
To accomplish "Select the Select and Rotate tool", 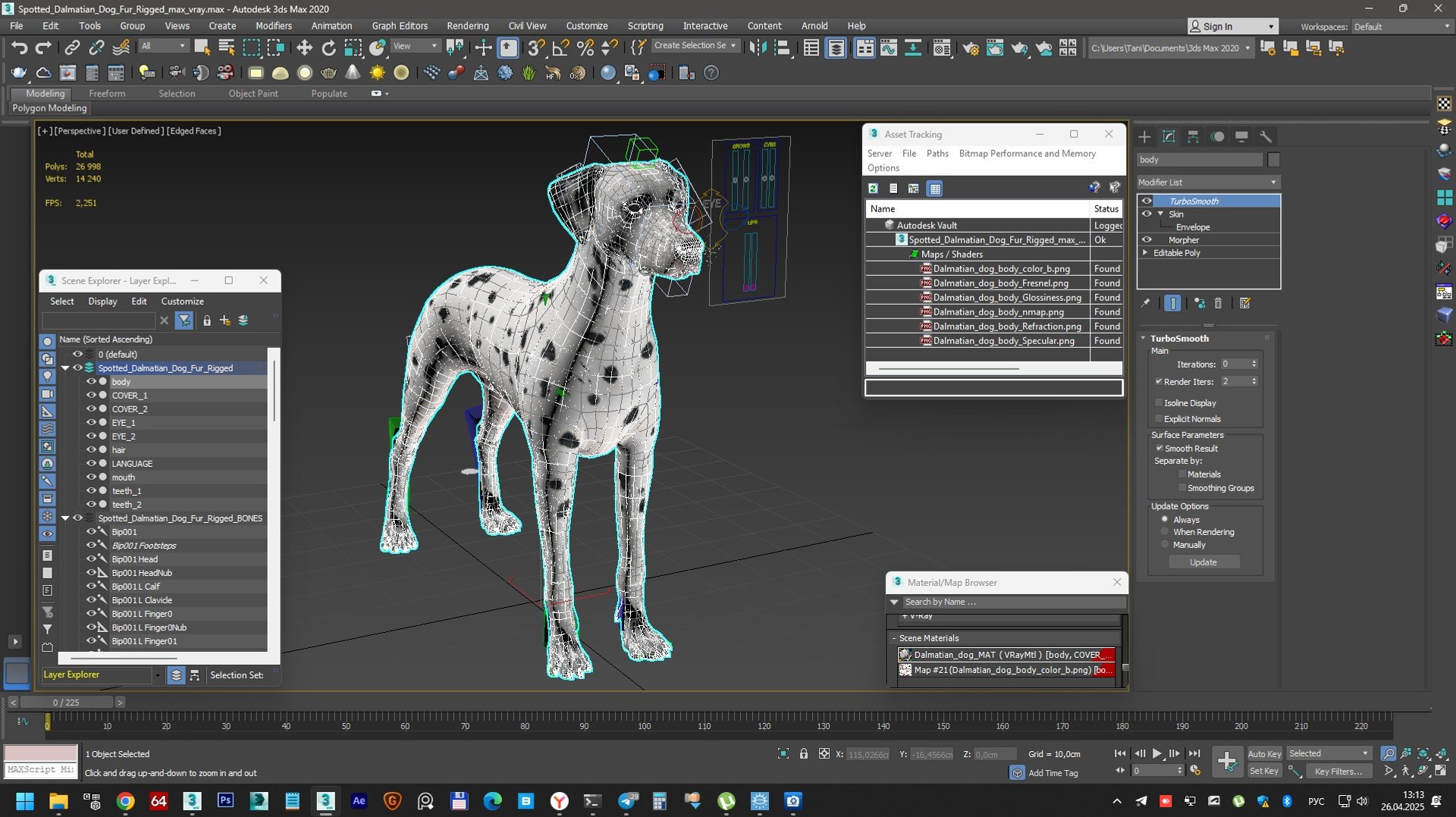I will [x=328, y=48].
